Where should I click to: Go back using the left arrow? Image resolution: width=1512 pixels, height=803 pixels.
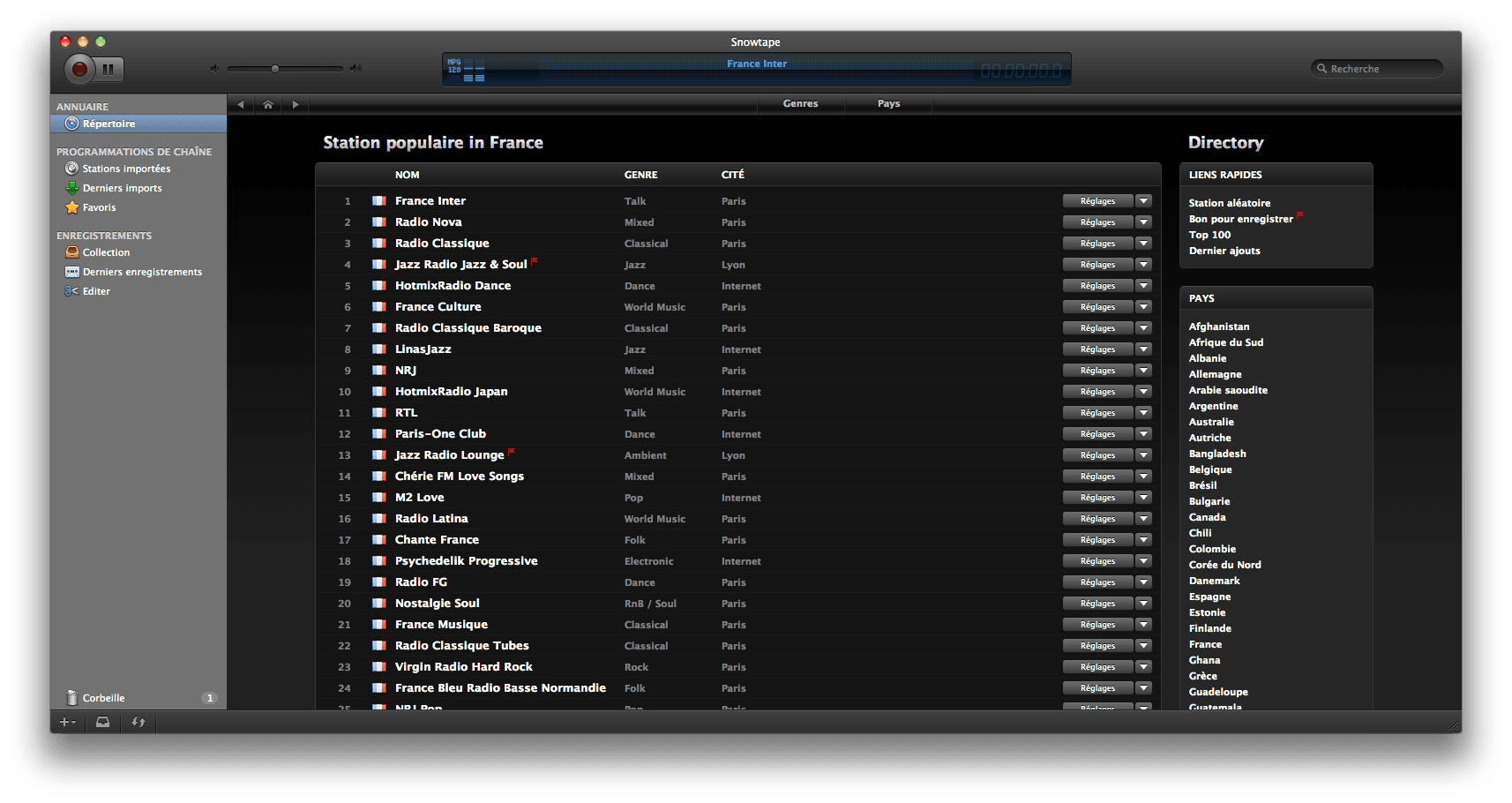pyautogui.click(x=241, y=104)
